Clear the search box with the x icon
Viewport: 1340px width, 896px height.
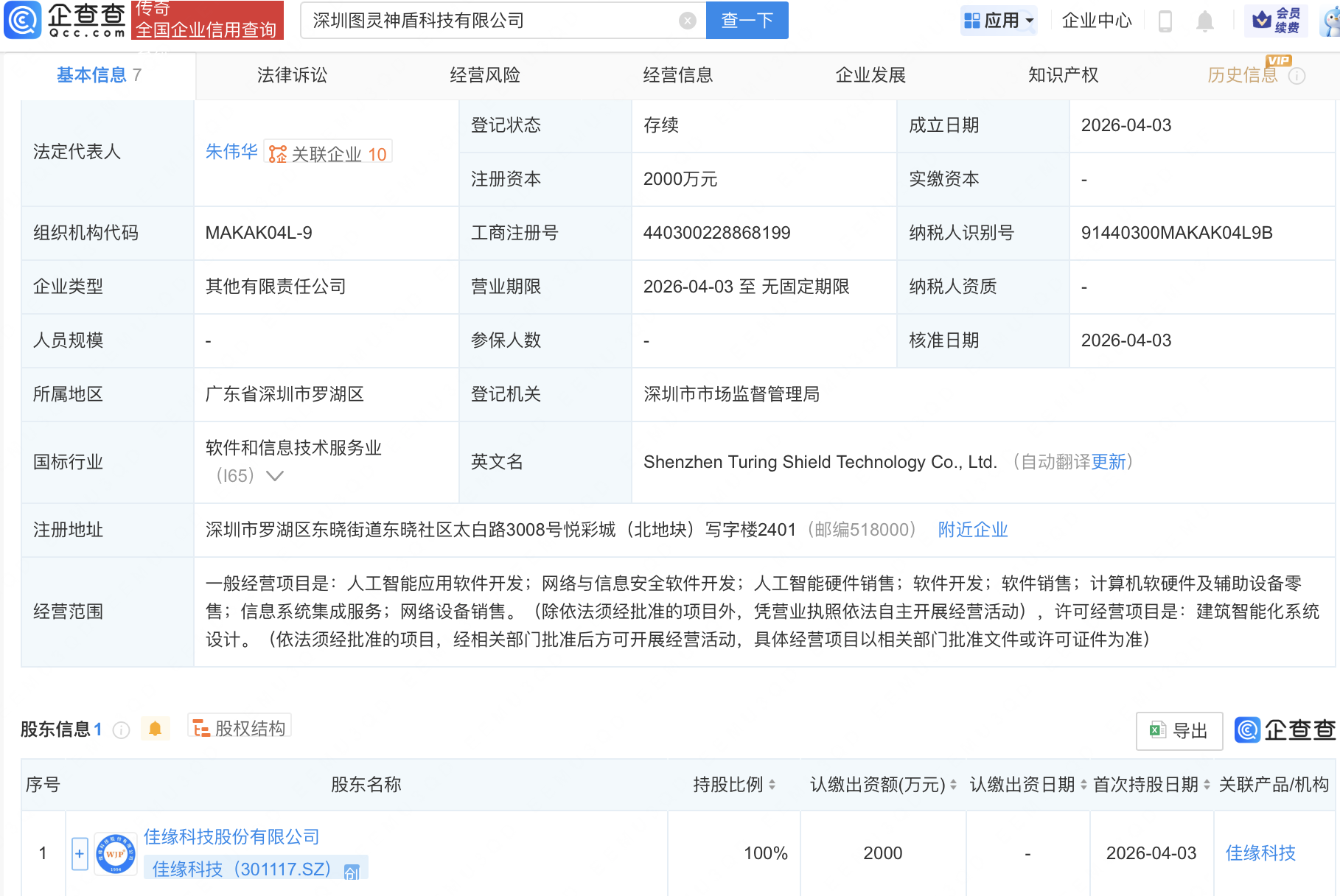(x=688, y=21)
